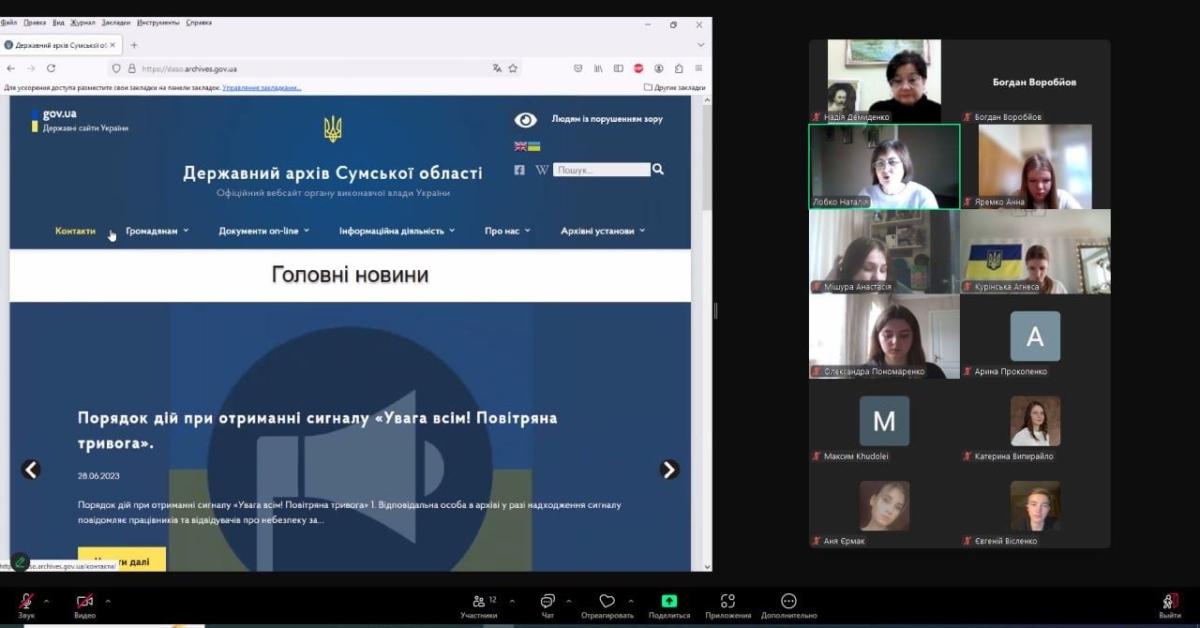The width and height of the screenshot is (1200, 628).
Task: Click the Контакти navigation link
Action: coord(75,231)
